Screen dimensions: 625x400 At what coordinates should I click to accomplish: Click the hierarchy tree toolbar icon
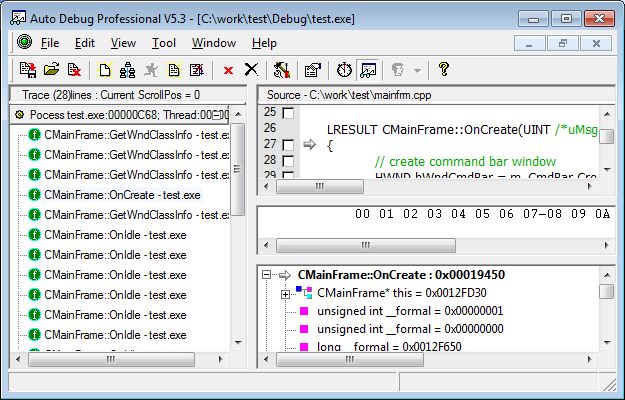point(128,70)
